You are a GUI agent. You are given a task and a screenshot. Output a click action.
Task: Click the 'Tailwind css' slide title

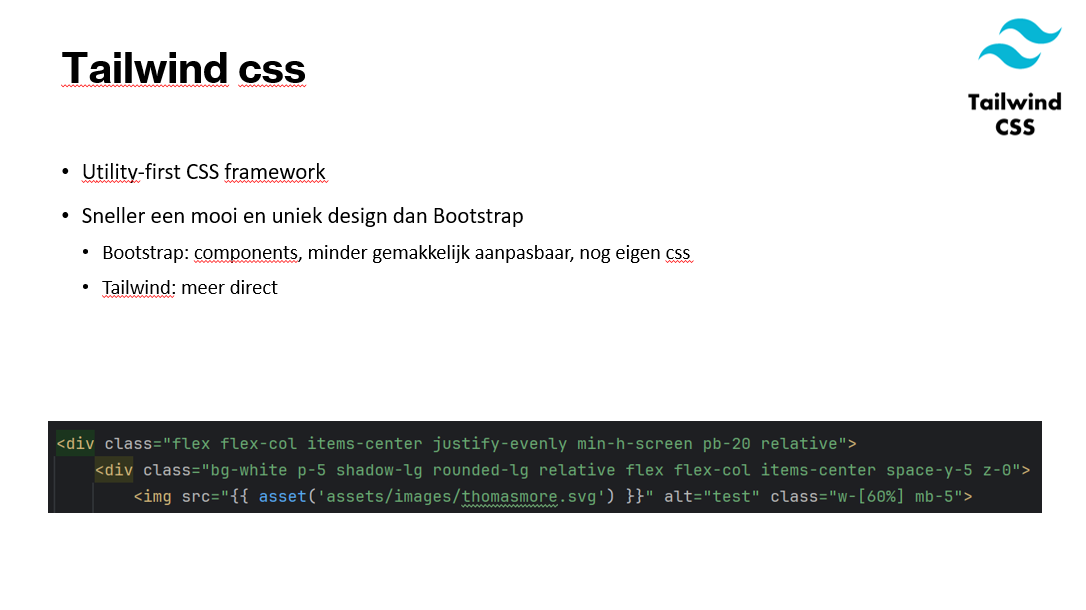(184, 69)
